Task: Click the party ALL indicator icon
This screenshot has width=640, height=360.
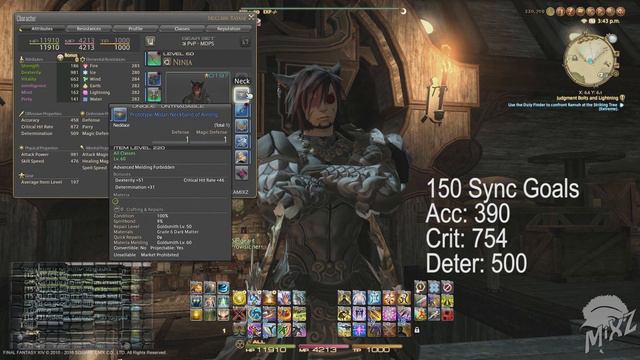Action: [240, 344]
